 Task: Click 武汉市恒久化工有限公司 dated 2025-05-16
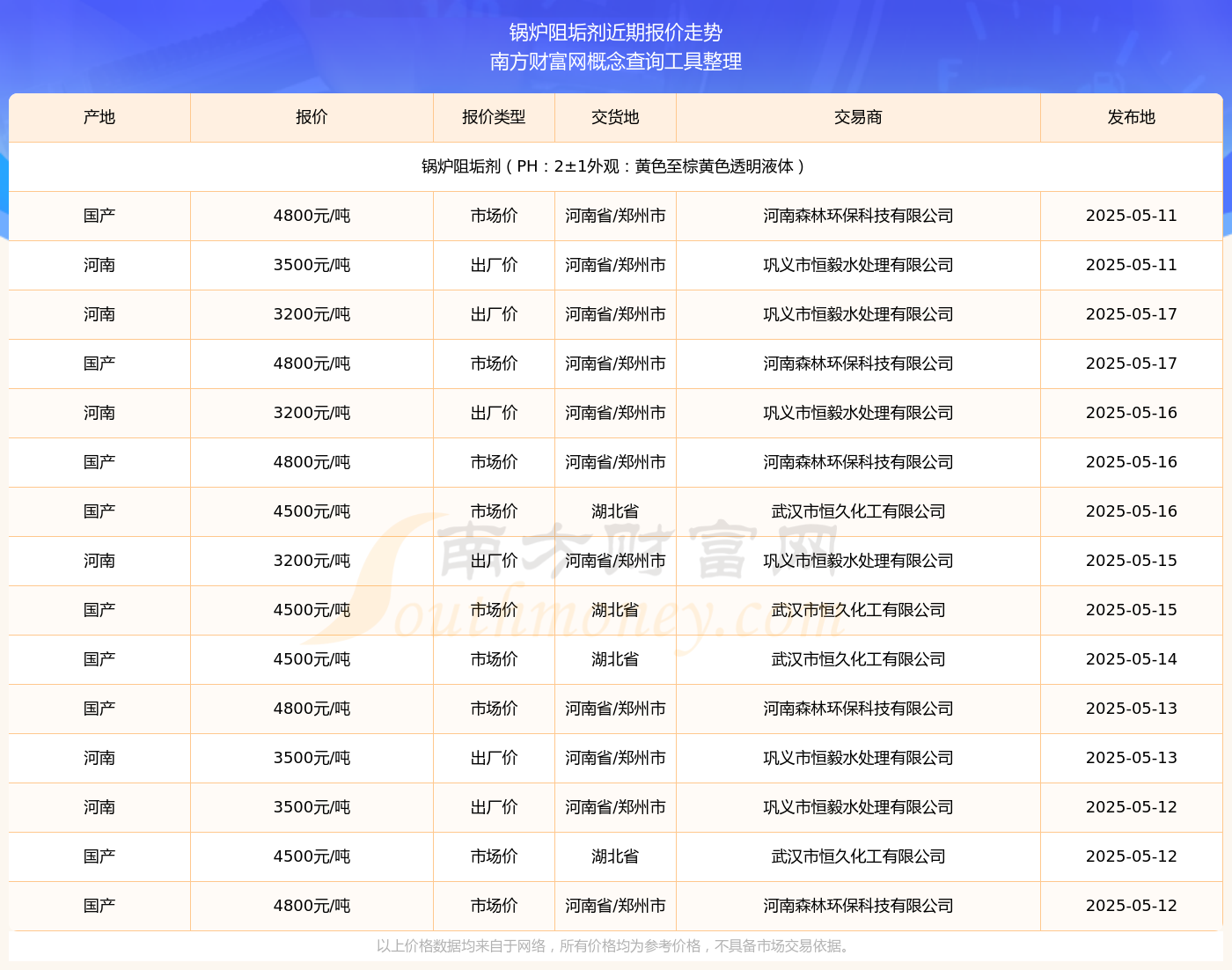(x=858, y=511)
